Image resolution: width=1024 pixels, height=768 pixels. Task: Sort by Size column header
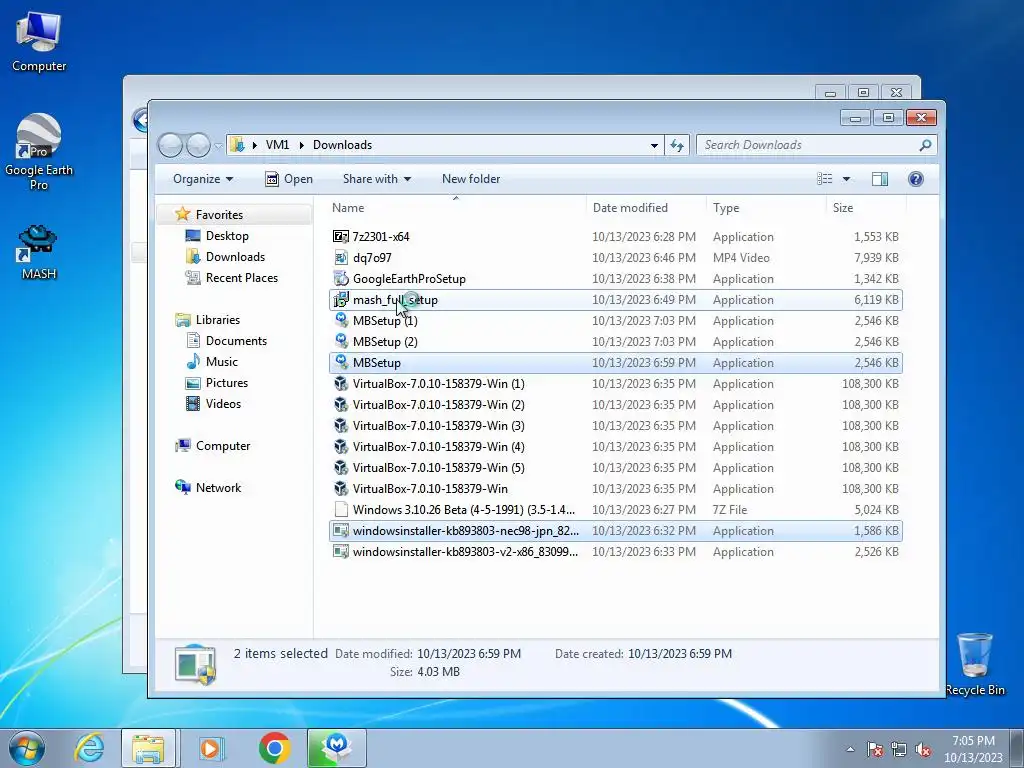867,208
